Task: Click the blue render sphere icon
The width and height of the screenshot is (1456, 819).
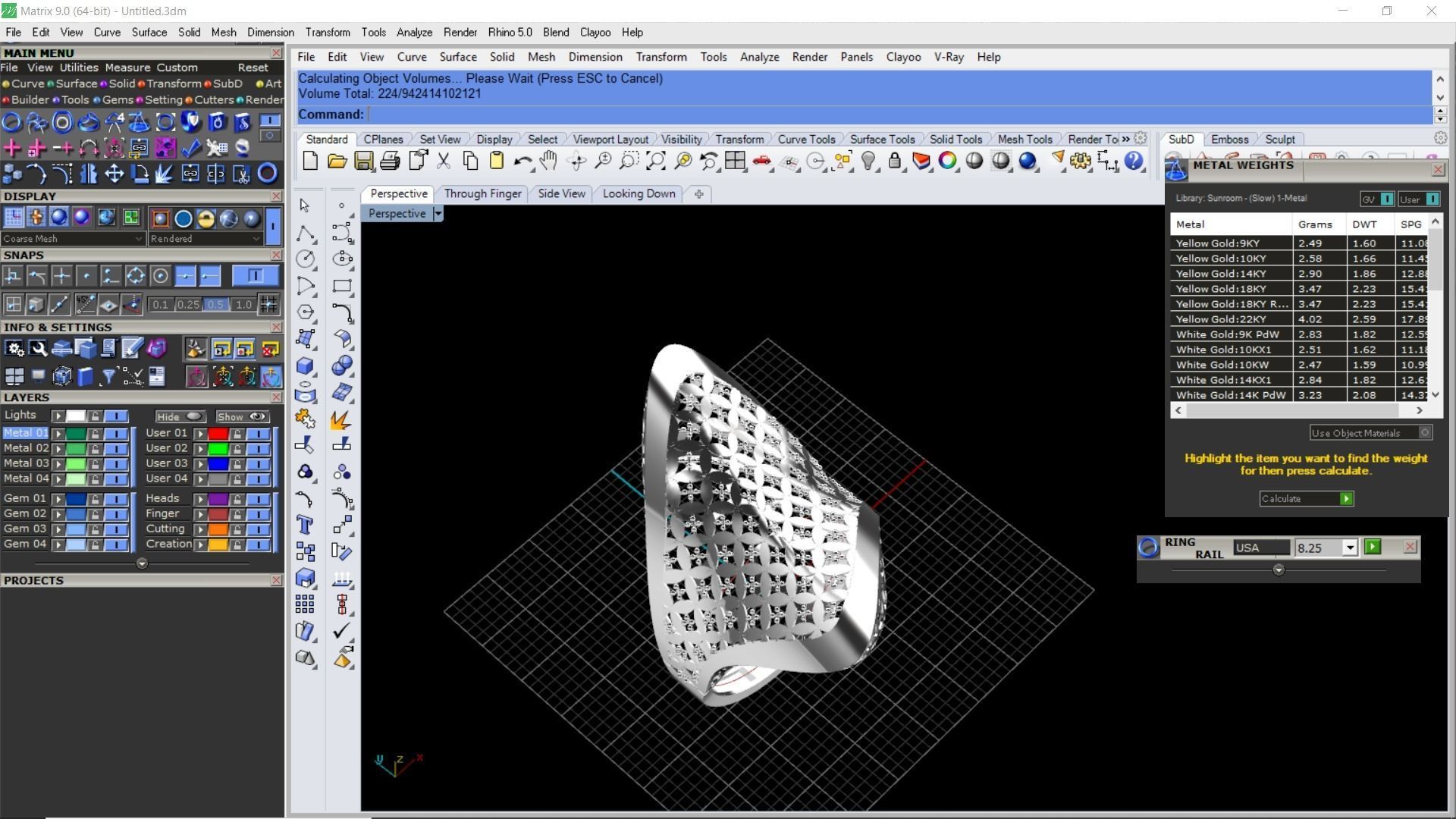Action: (1028, 161)
